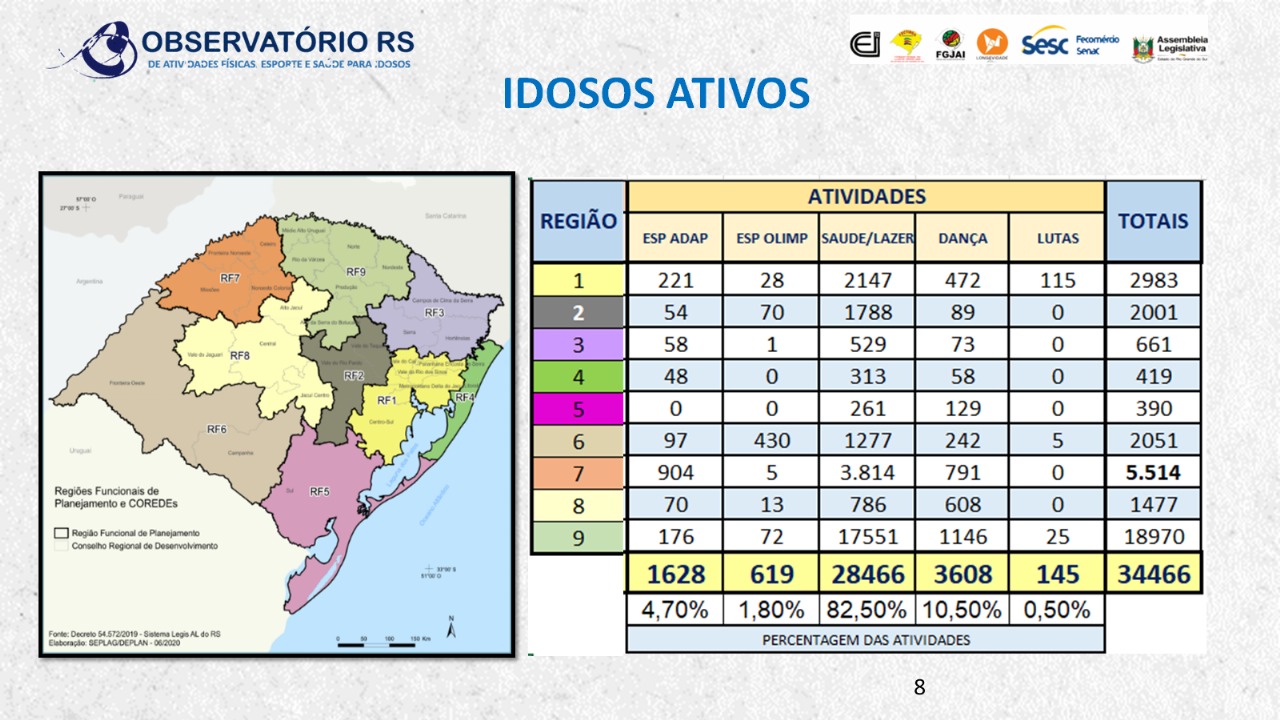Click the 1628 ESP ADAP column total
The image size is (1280, 720).
pyautogui.click(x=675, y=574)
